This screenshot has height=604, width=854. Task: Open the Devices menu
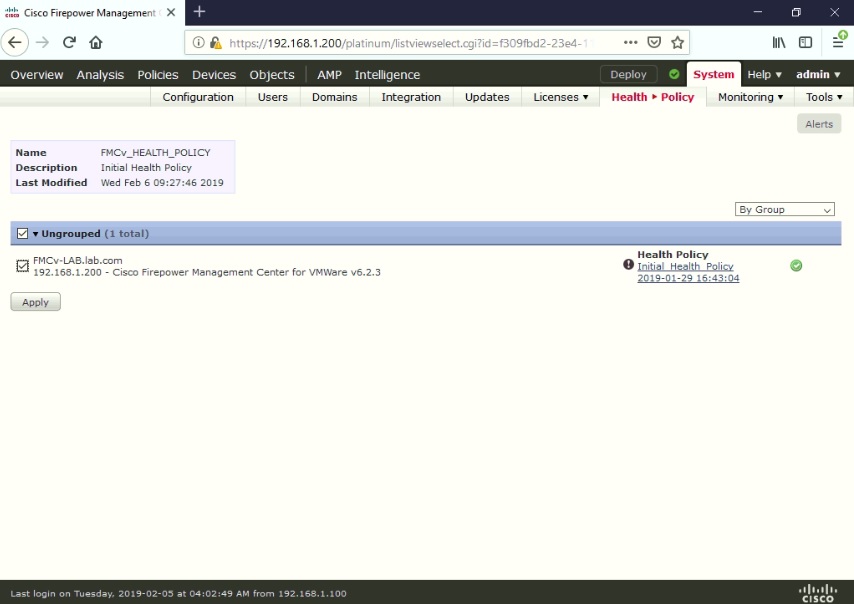pyautogui.click(x=214, y=75)
